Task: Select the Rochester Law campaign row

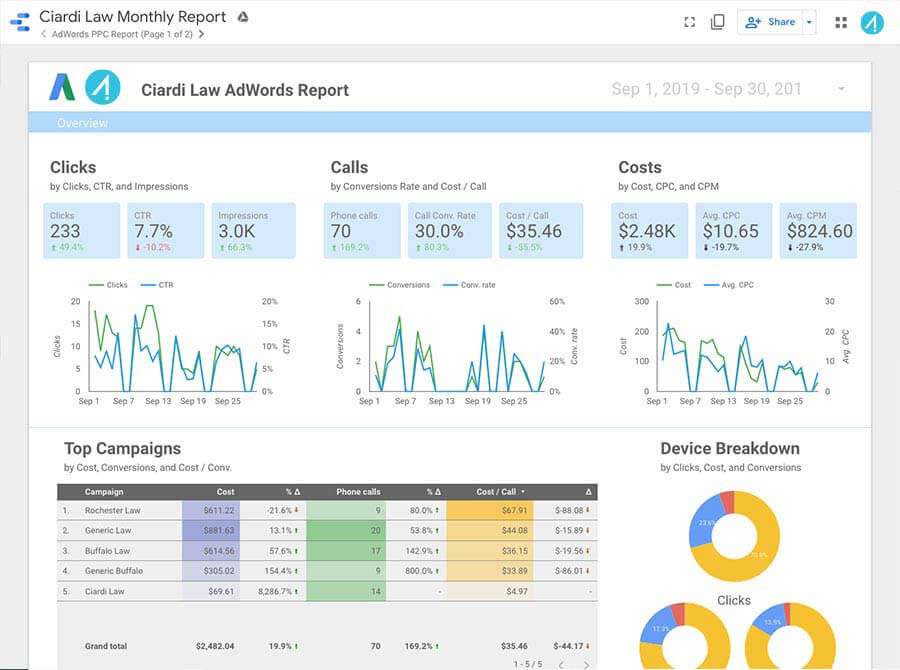Action: point(327,510)
